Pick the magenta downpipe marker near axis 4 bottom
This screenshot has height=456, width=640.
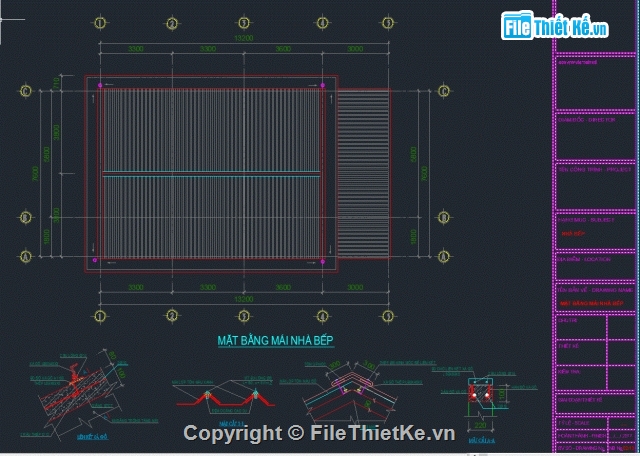[322, 262]
